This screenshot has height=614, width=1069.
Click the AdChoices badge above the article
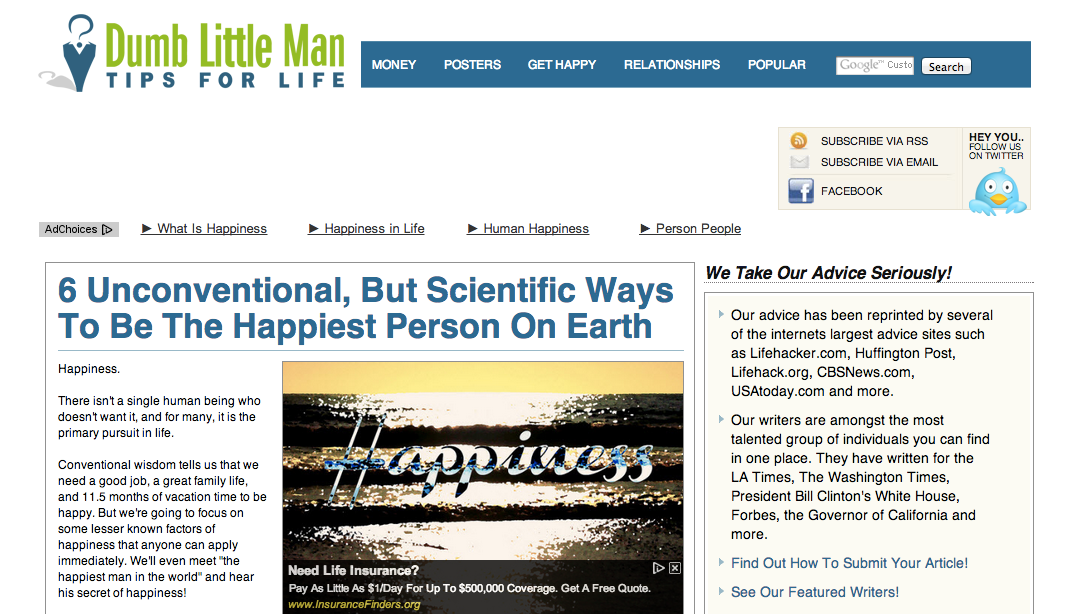point(79,230)
